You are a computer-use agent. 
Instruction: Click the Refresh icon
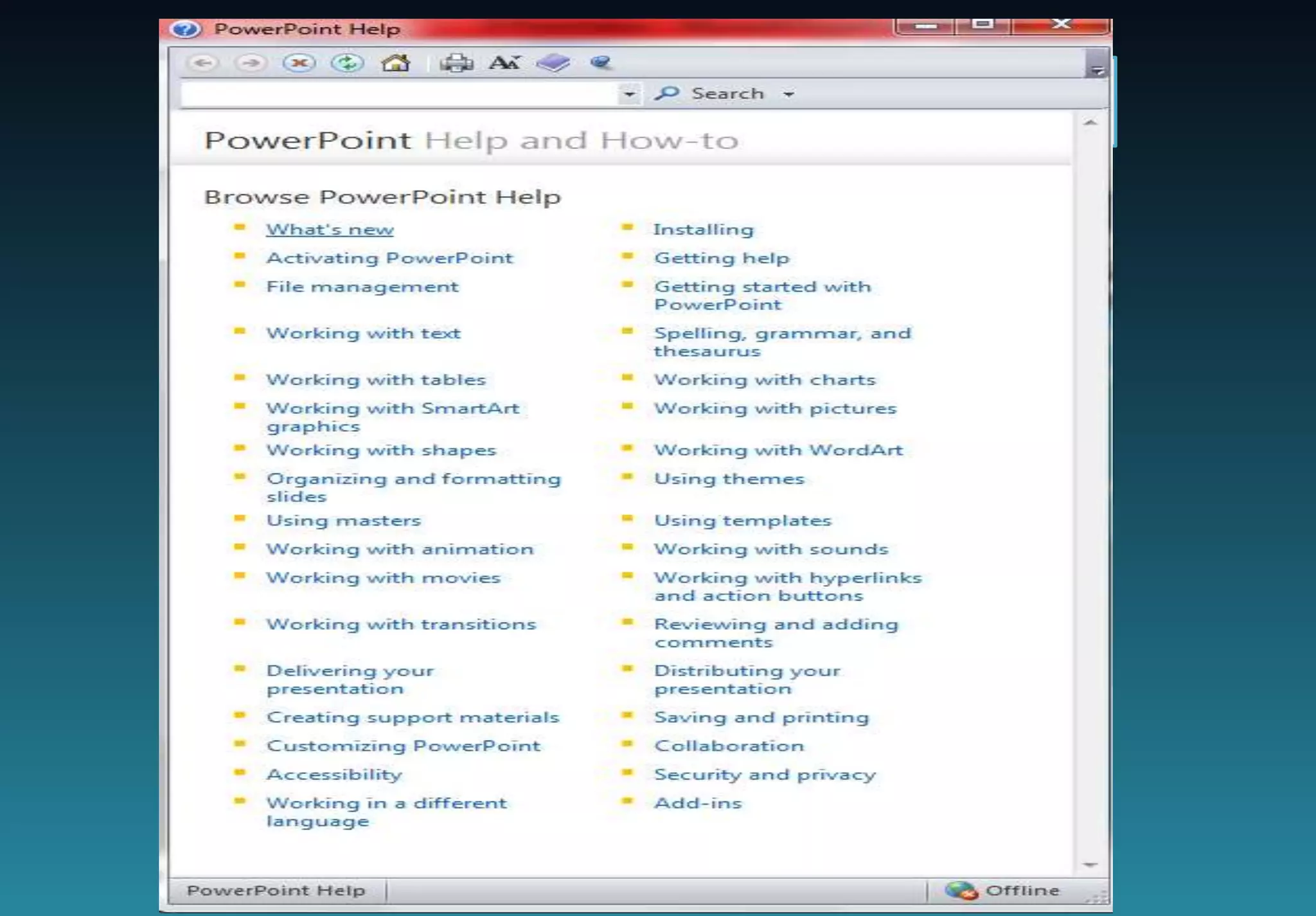(348, 63)
